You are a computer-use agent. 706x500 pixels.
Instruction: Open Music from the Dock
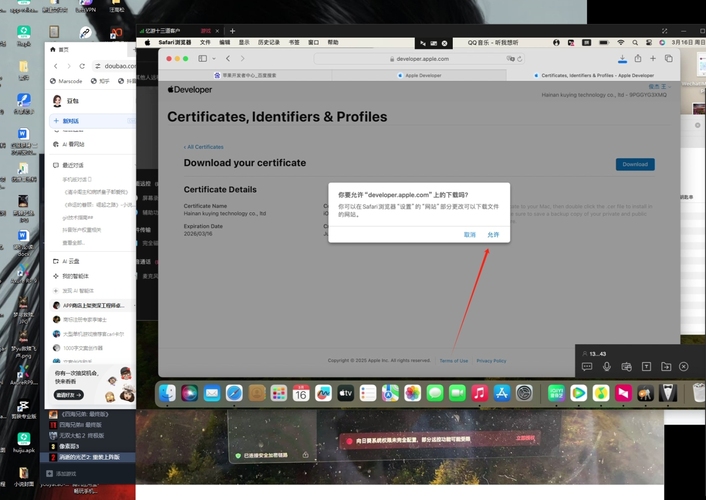(x=479, y=393)
